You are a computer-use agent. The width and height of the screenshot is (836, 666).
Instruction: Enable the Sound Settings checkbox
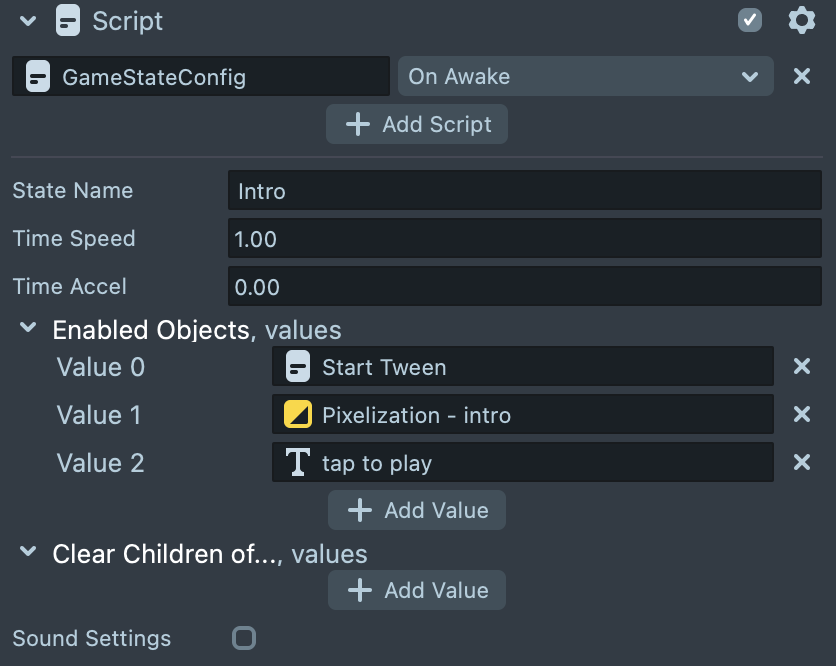click(x=243, y=638)
